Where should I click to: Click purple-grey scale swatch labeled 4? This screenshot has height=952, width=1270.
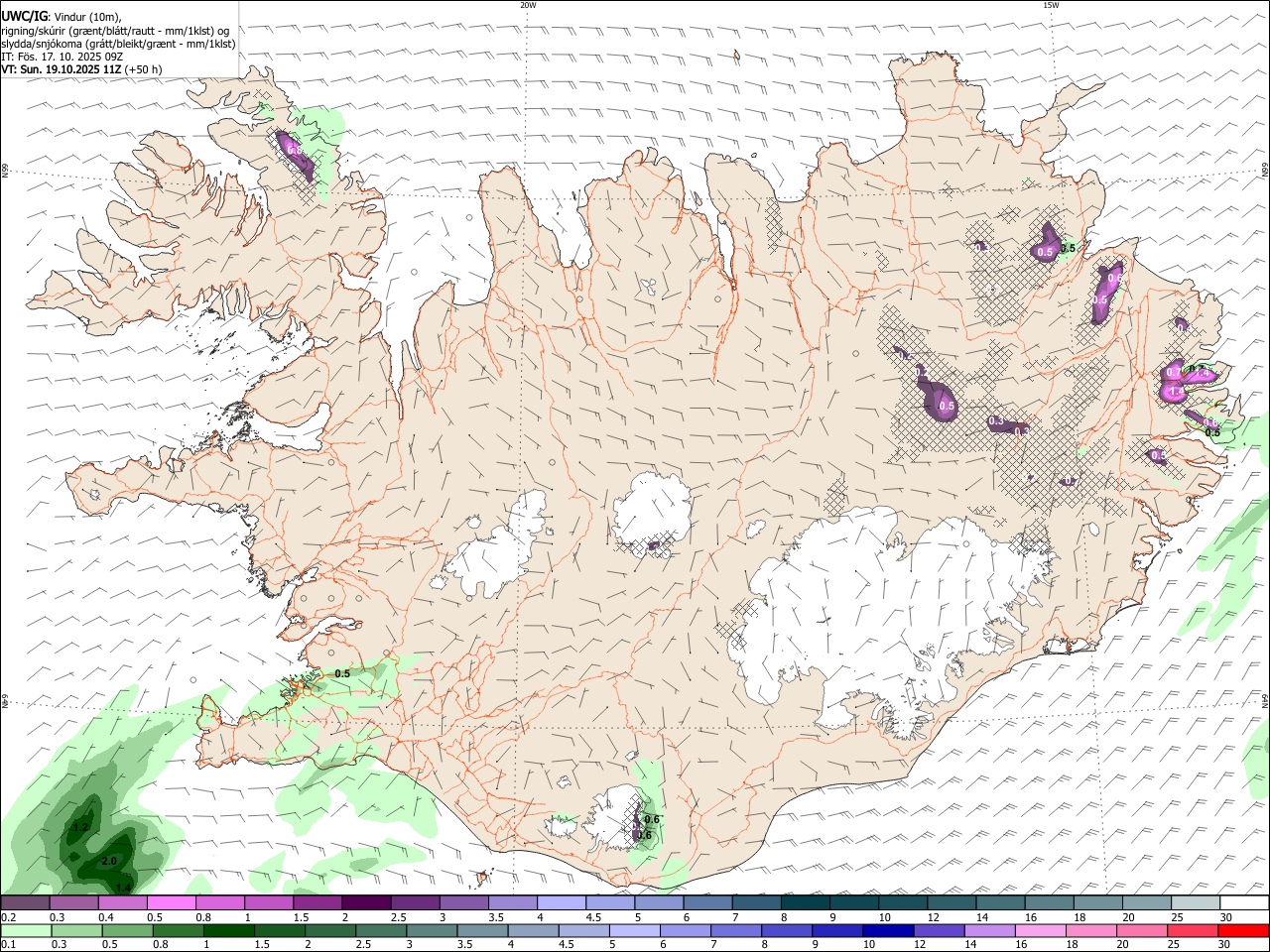pyautogui.click(x=562, y=903)
